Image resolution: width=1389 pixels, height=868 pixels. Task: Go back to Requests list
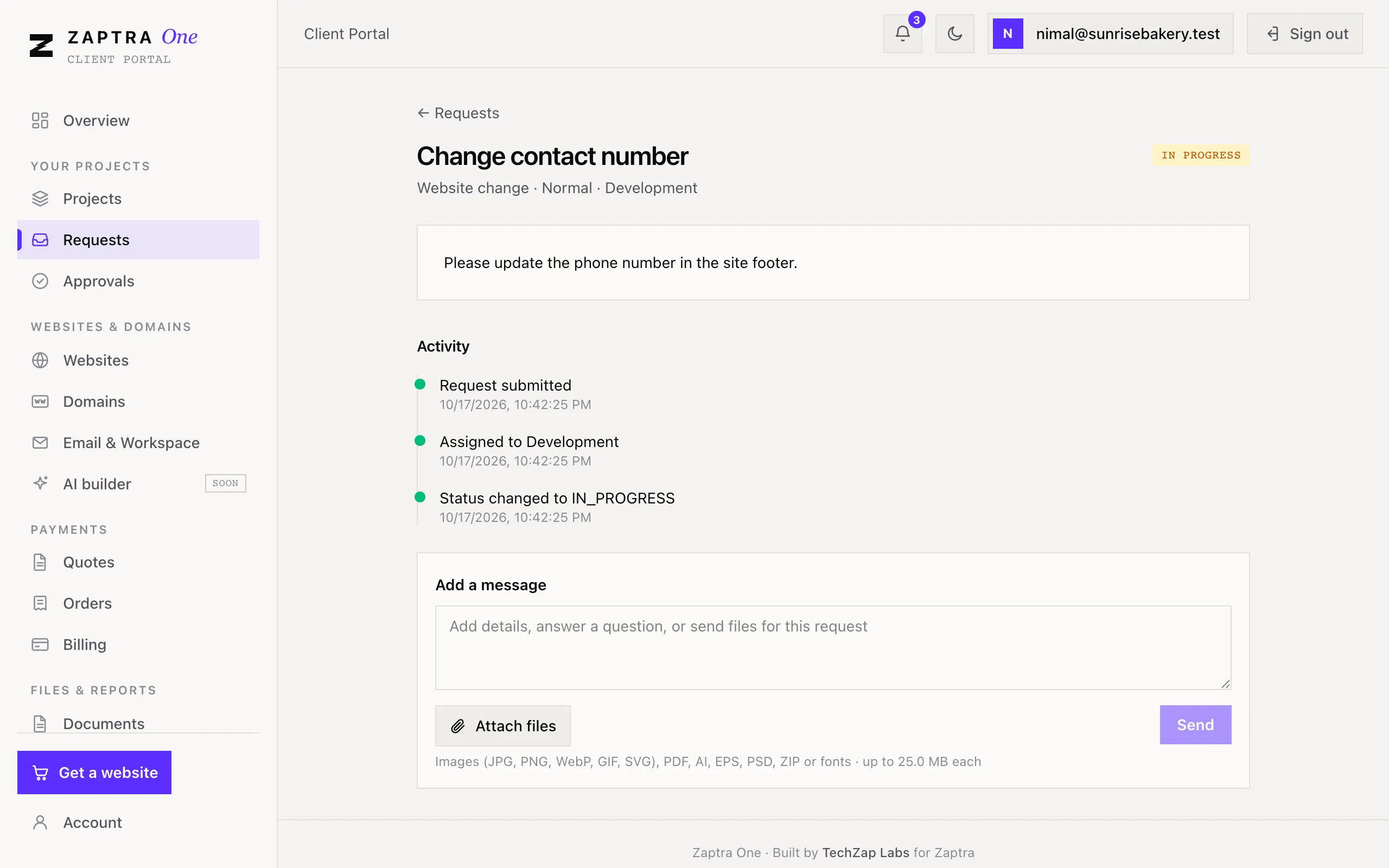(x=458, y=113)
